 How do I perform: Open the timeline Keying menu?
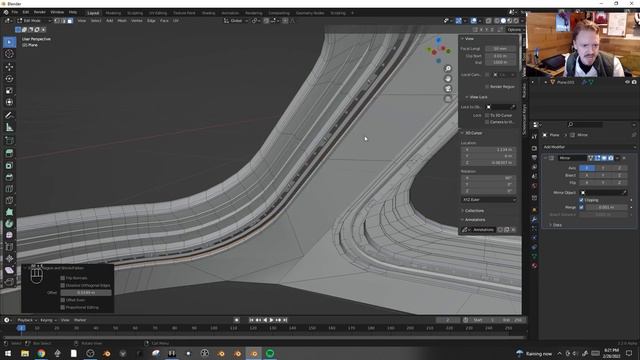(x=48, y=320)
